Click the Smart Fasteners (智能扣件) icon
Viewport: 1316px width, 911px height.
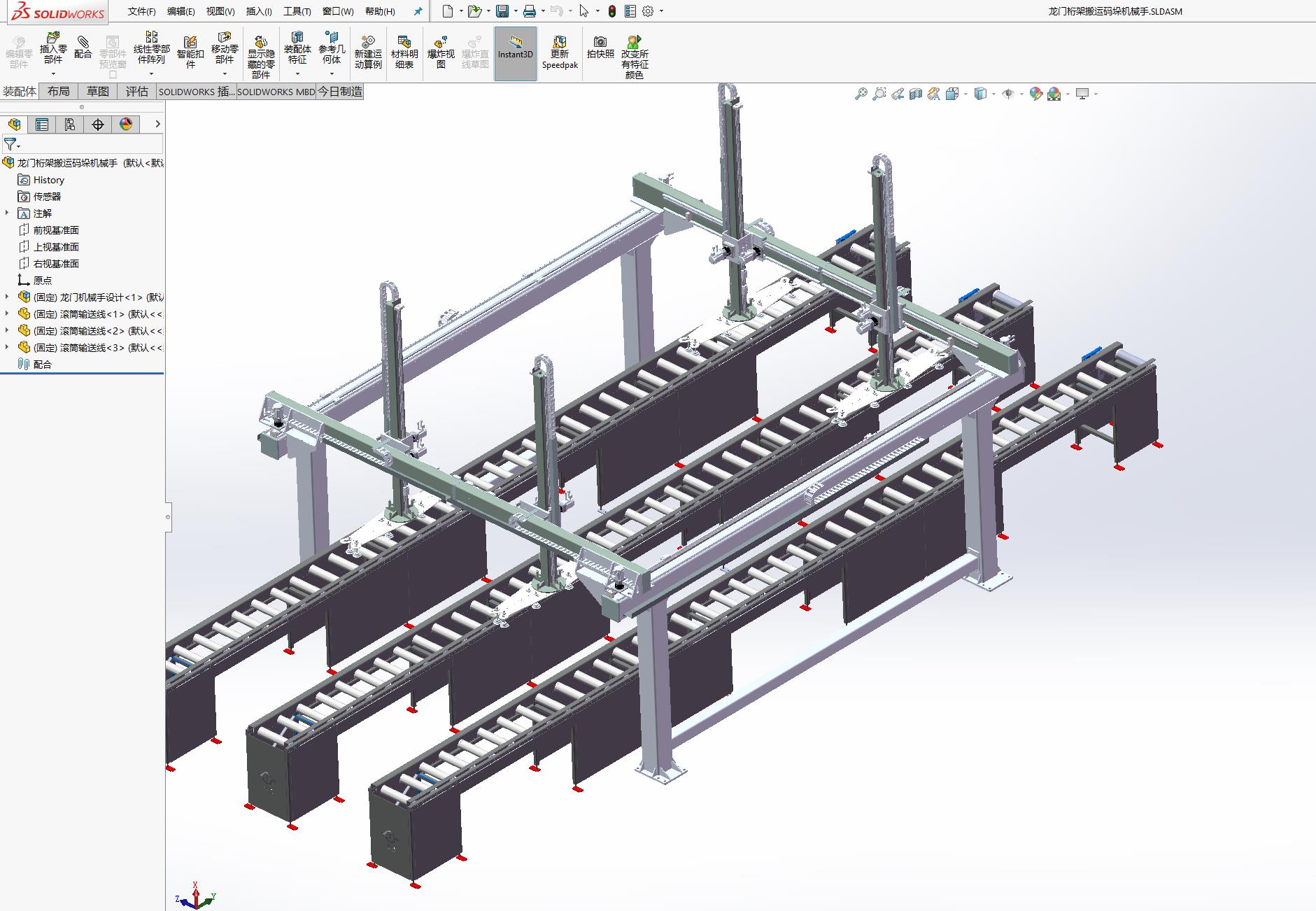point(190,52)
